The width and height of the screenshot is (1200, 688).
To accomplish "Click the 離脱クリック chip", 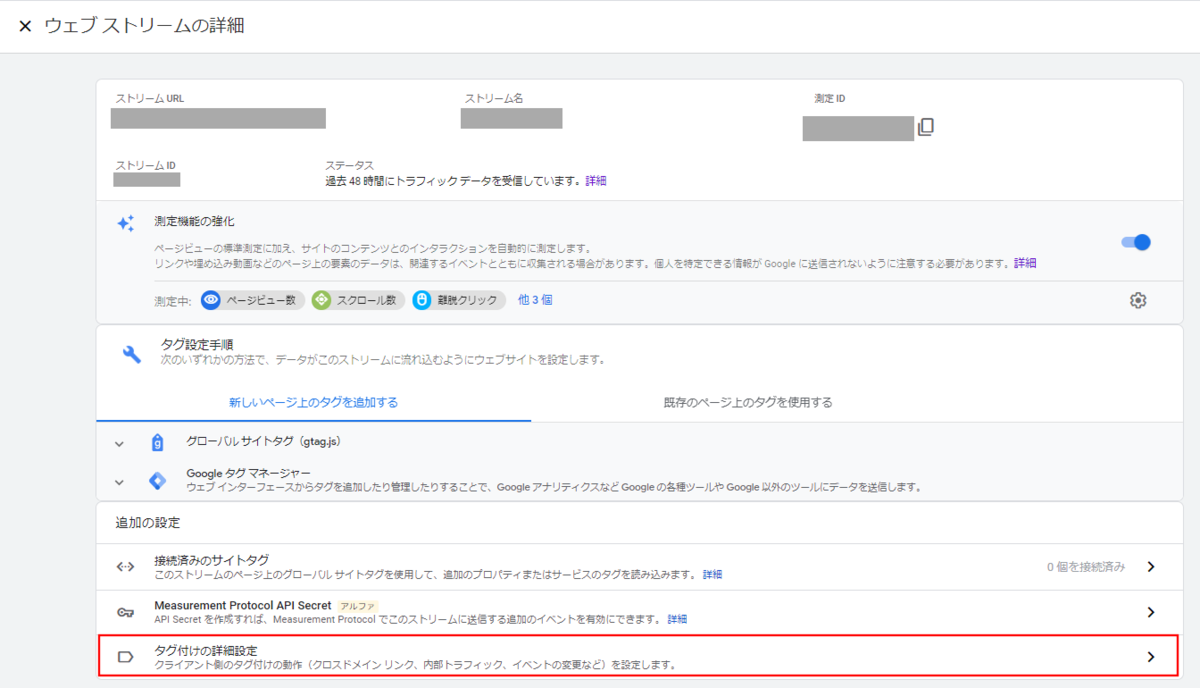I will [x=458, y=300].
